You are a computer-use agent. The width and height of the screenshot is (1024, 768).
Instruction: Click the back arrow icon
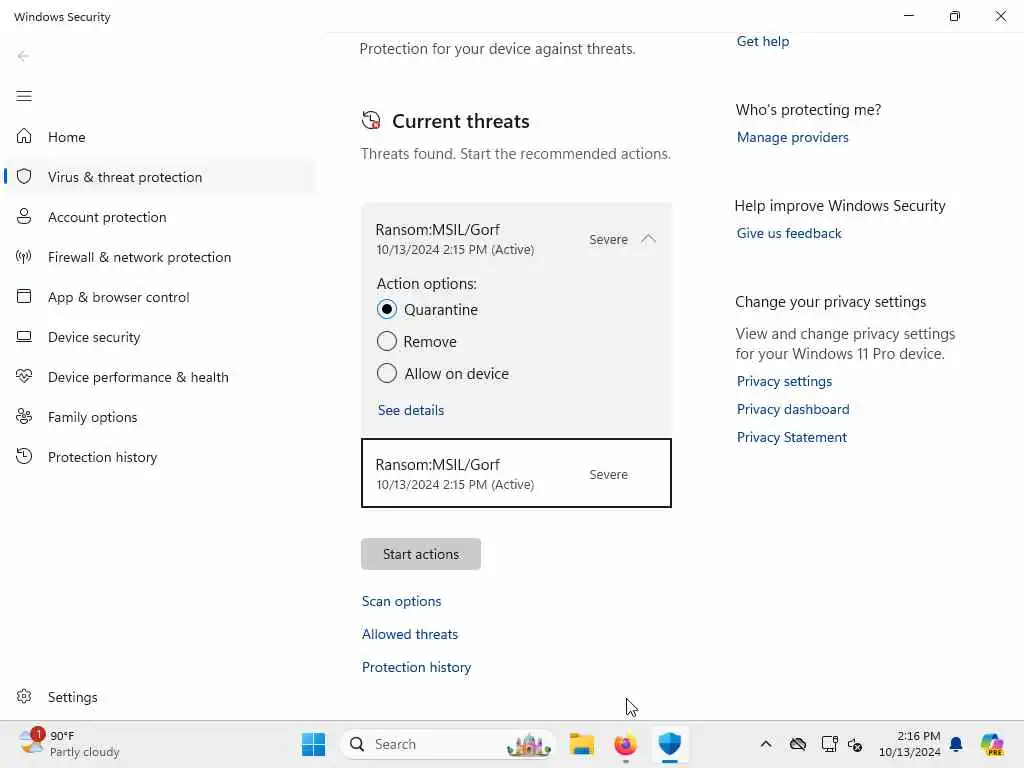click(24, 56)
